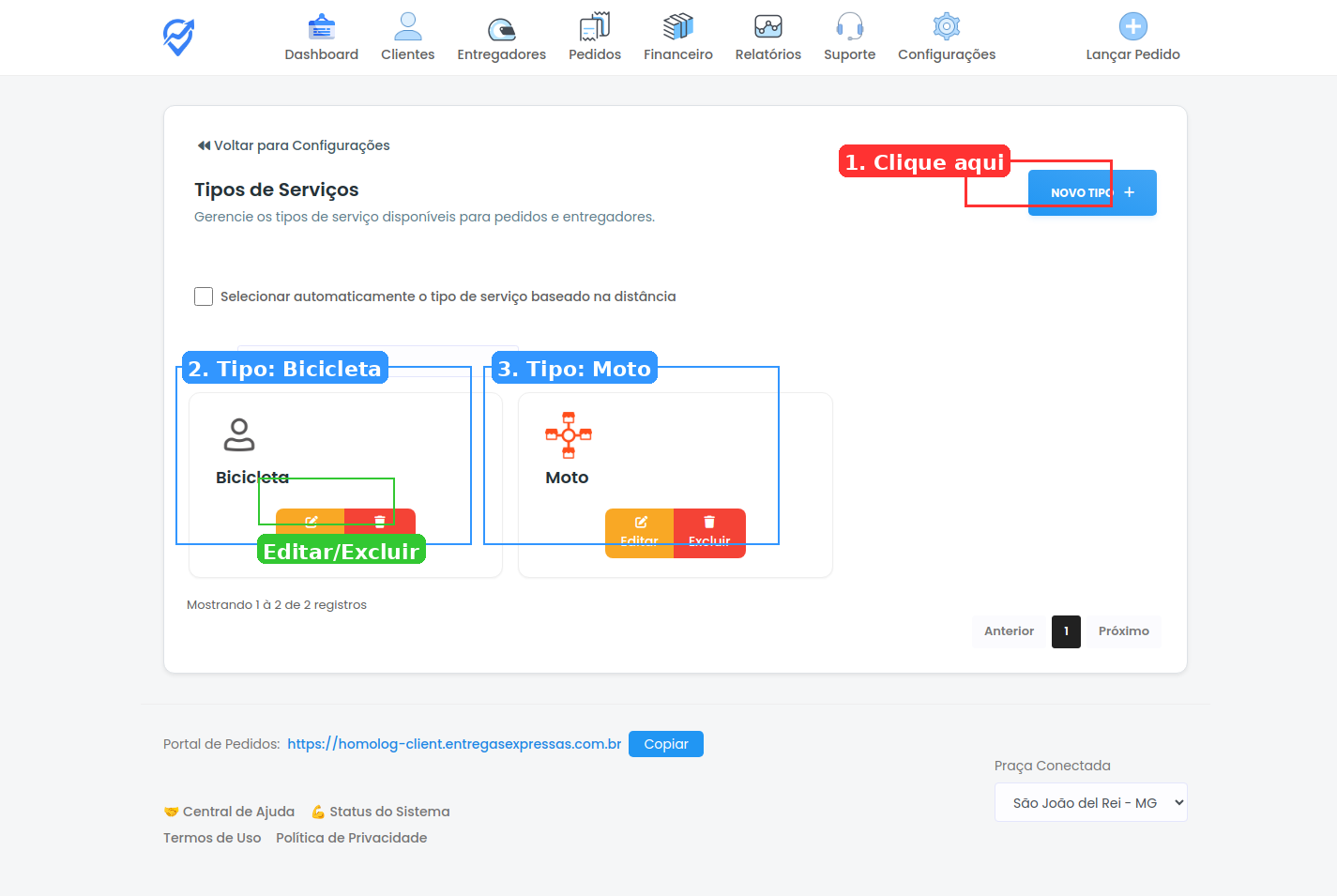Image resolution: width=1337 pixels, height=896 pixels.
Task: Open the Financeiro money icon
Action: pos(677,26)
